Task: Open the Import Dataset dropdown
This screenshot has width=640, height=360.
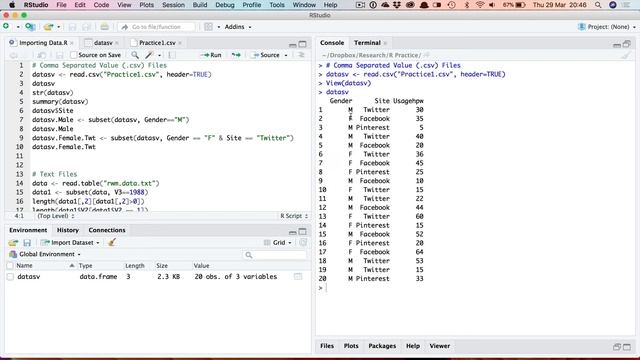Action: [70, 243]
